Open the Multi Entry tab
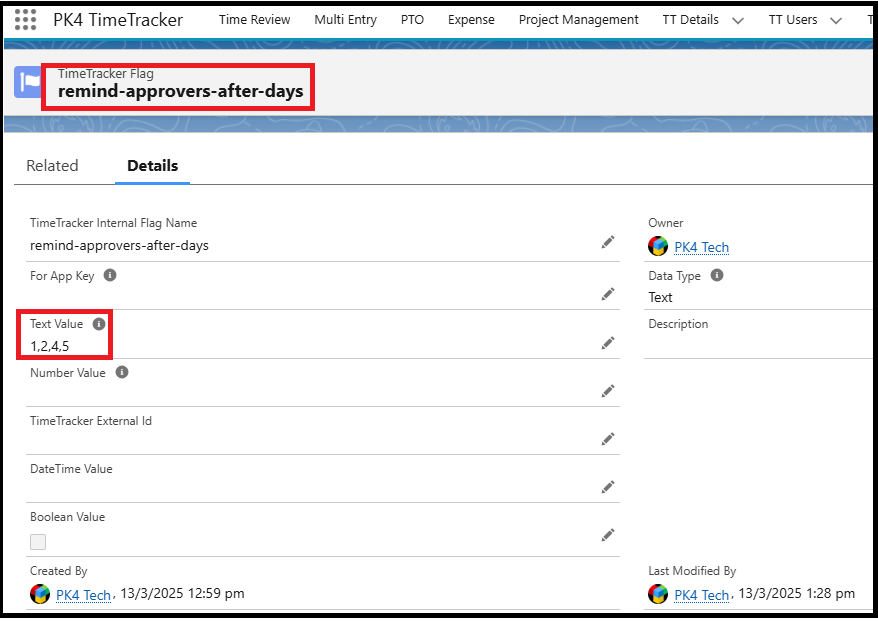The height and width of the screenshot is (621, 878). (345, 20)
